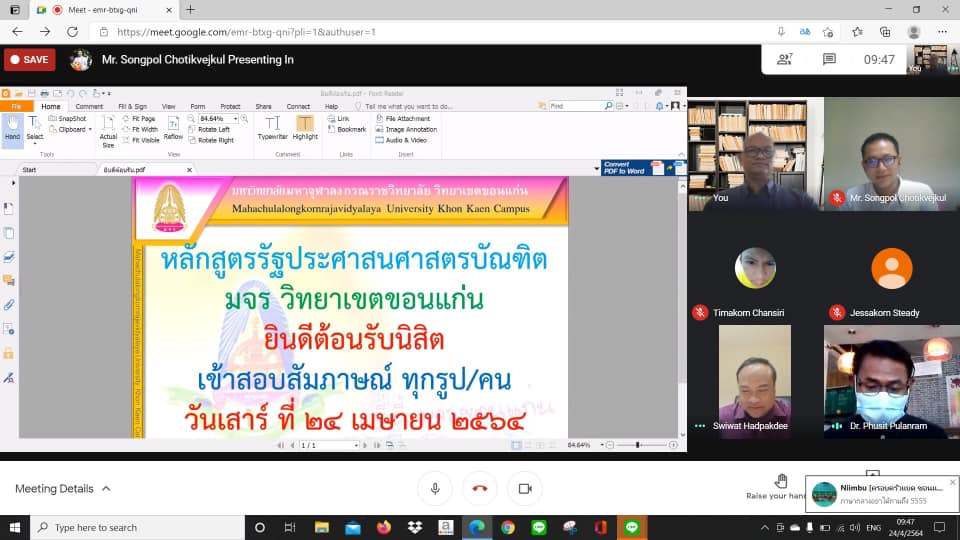The height and width of the screenshot is (540, 960).
Task: Adjust the Foxit zoom slider handle
Action: (x=638, y=445)
